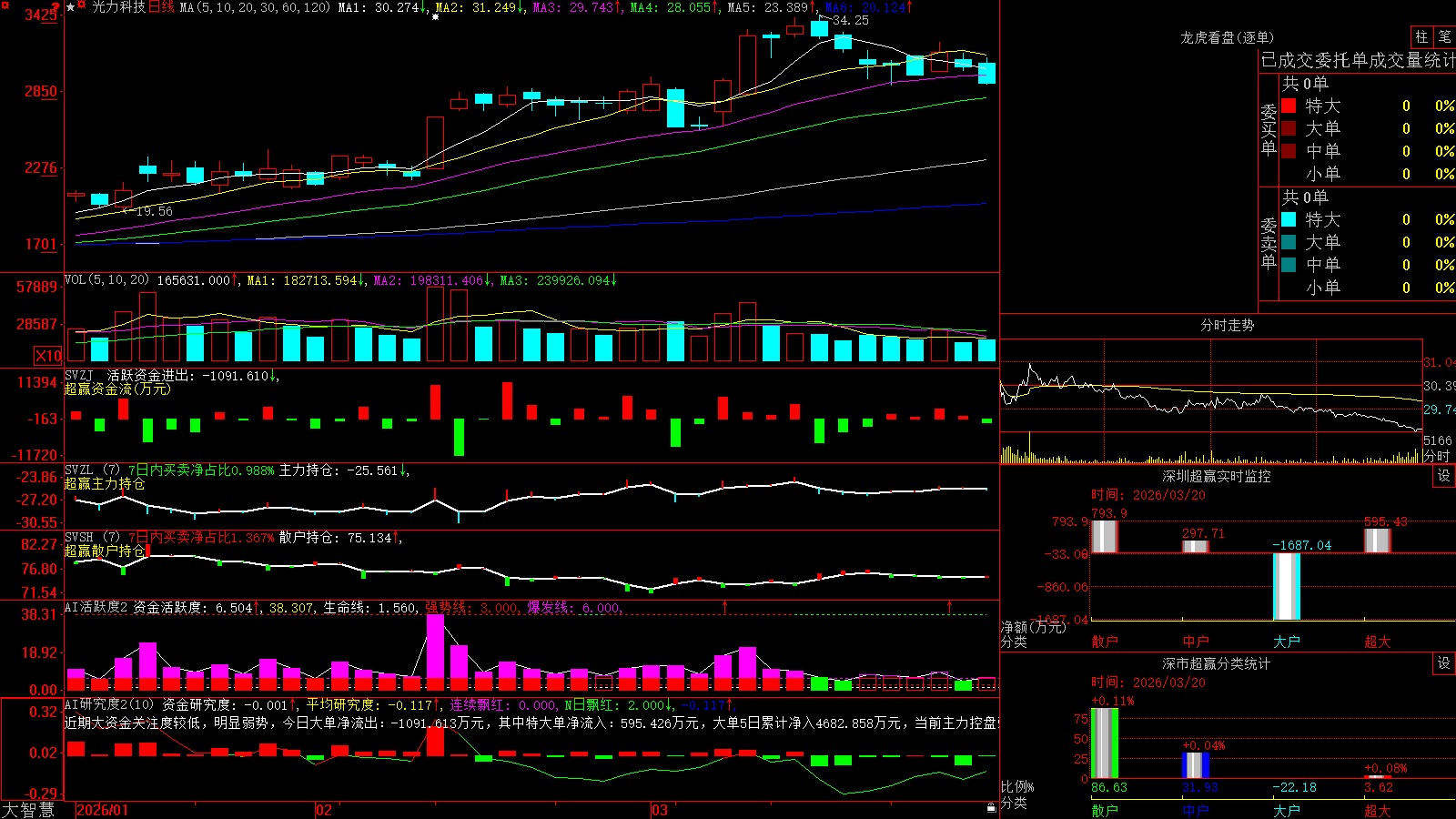Click the 平均研究度: -0.117 value
The height and width of the screenshot is (819, 1456).
(369, 705)
